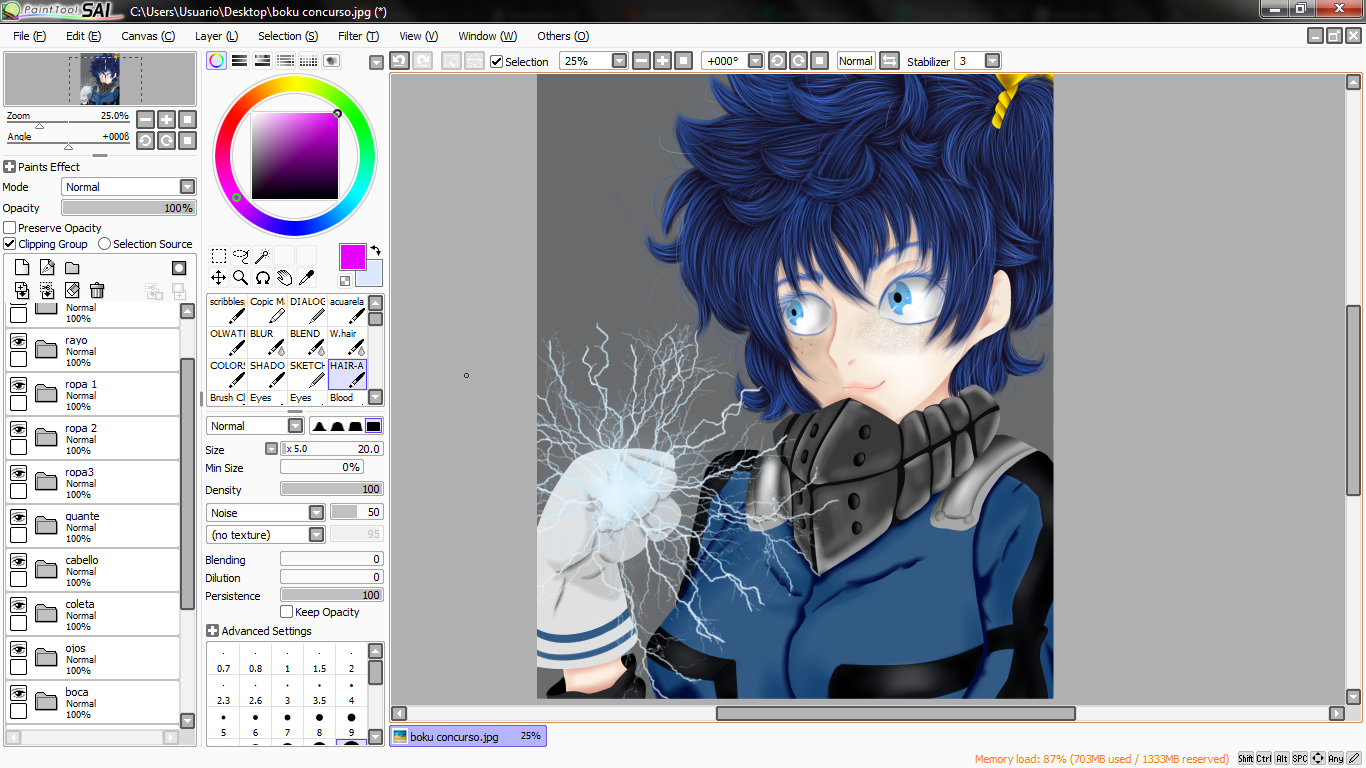Switch to the boku concurso.jpg document tab

click(468, 736)
